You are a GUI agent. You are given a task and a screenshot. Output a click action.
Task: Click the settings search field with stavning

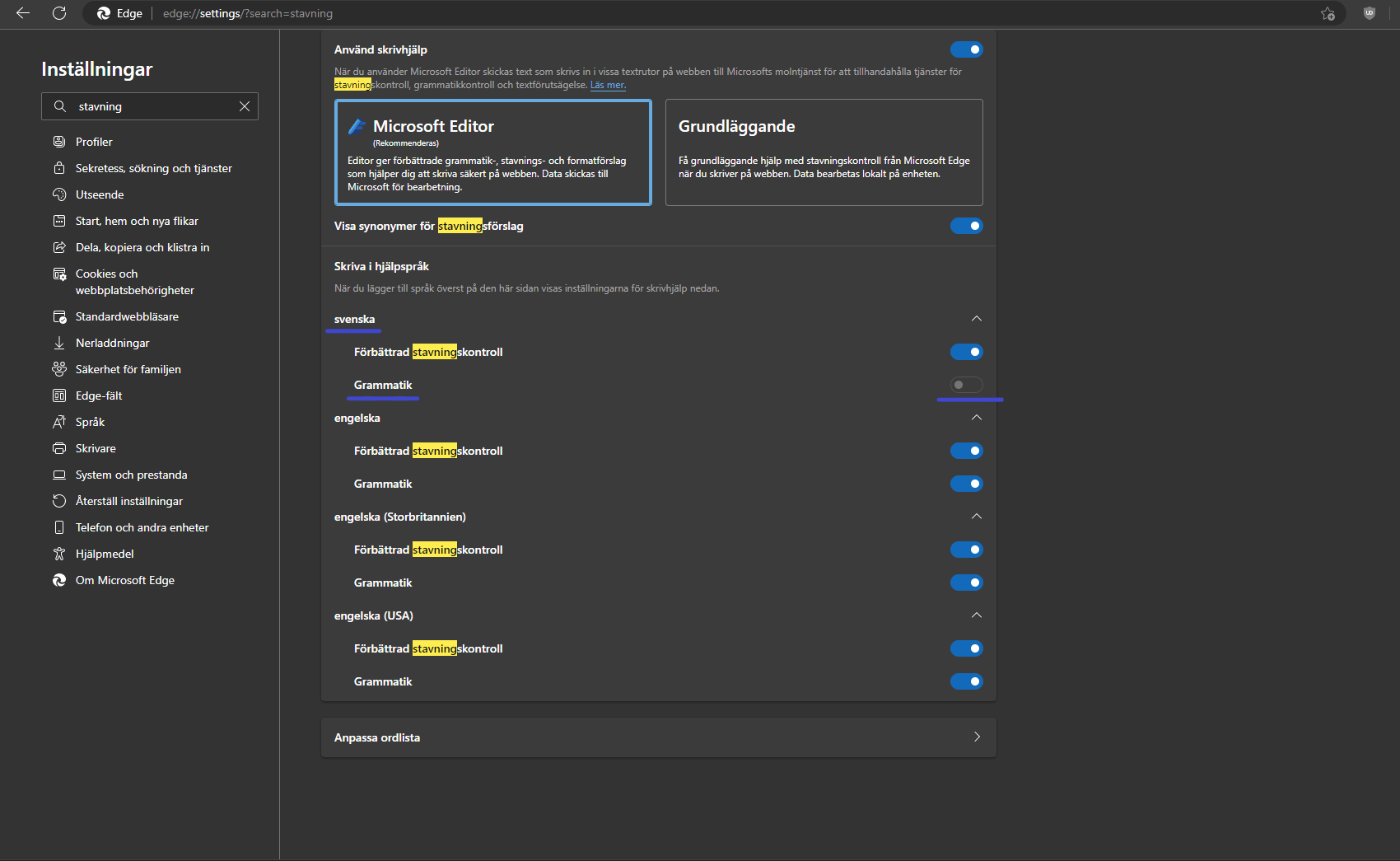click(150, 106)
